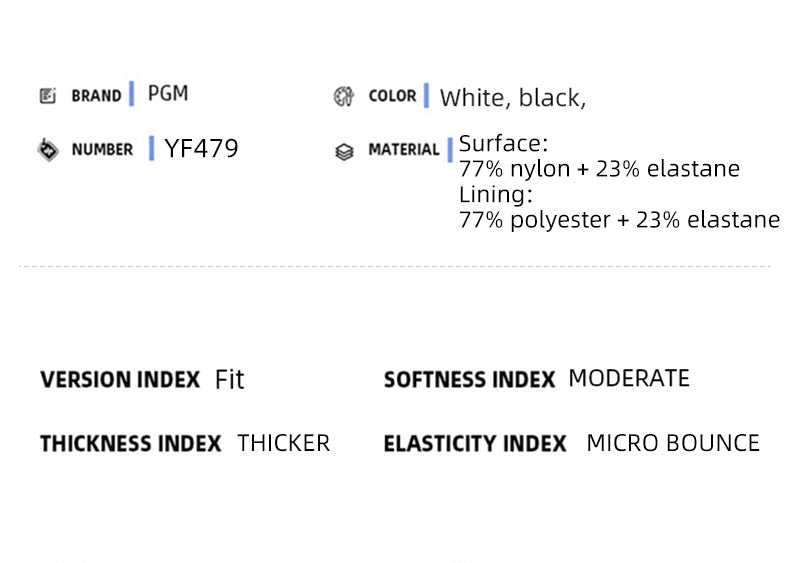Click the SOFTNESS INDEX heading
The height and width of the screenshot is (563, 790).
pos(469,380)
